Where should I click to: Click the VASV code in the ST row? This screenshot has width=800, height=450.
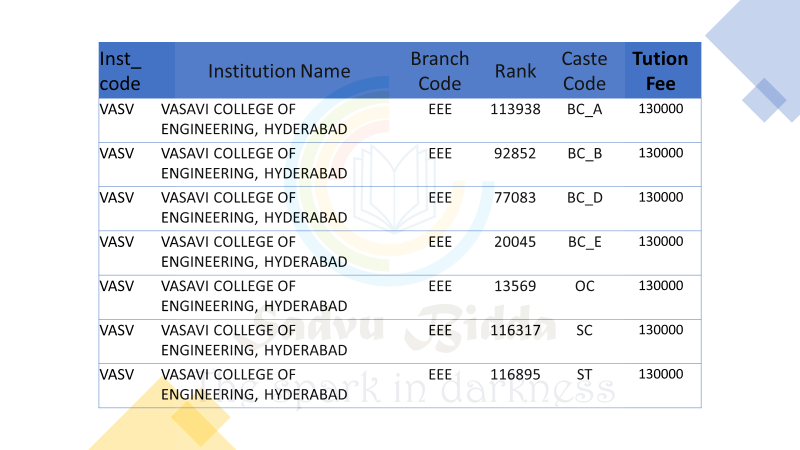pyautogui.click(x=117, y=375)
